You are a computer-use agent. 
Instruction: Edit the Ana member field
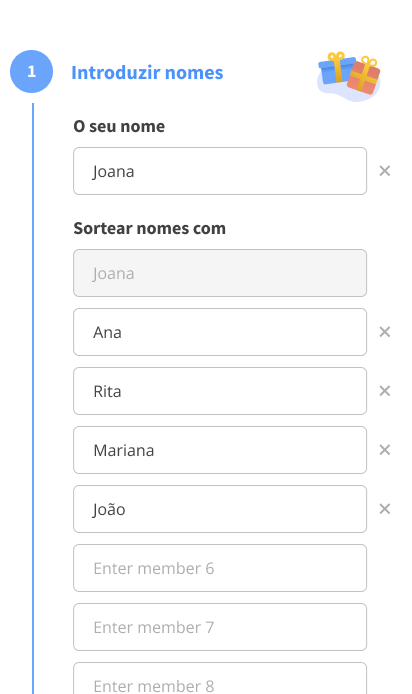coord(220,332)
